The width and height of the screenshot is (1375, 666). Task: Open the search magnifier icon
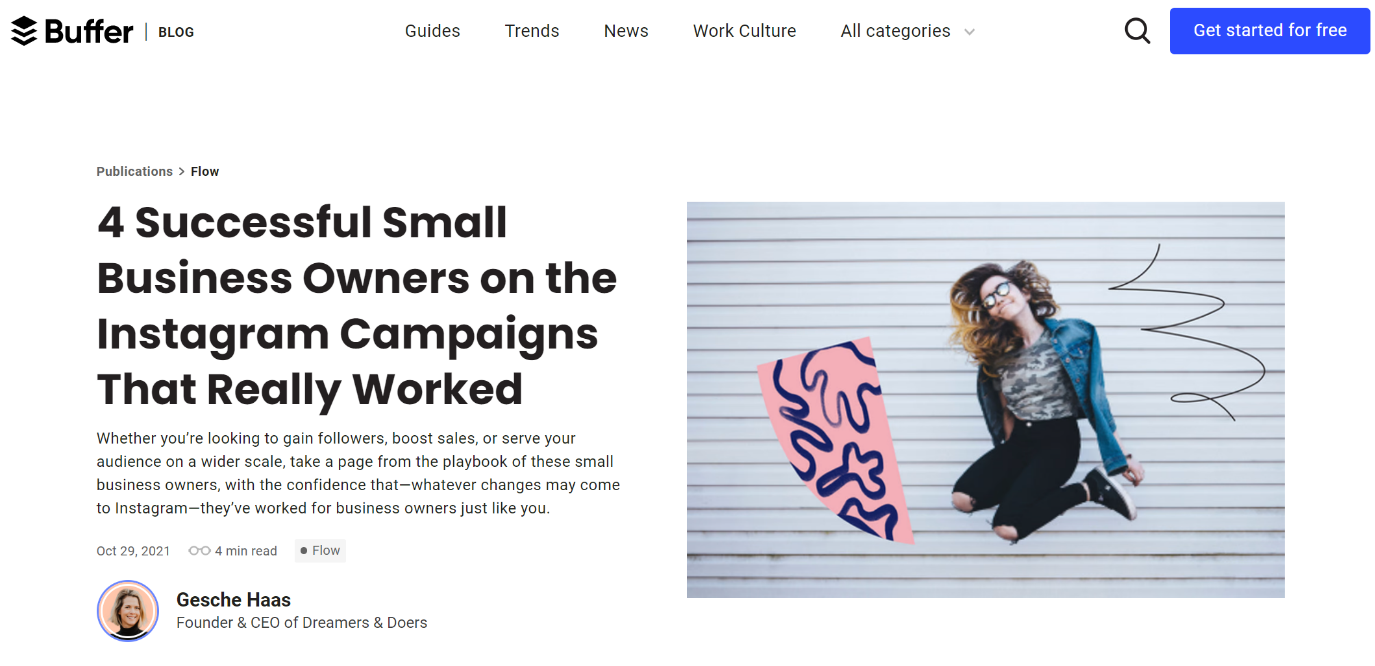pyautogui.click(x=1137, y=31)
